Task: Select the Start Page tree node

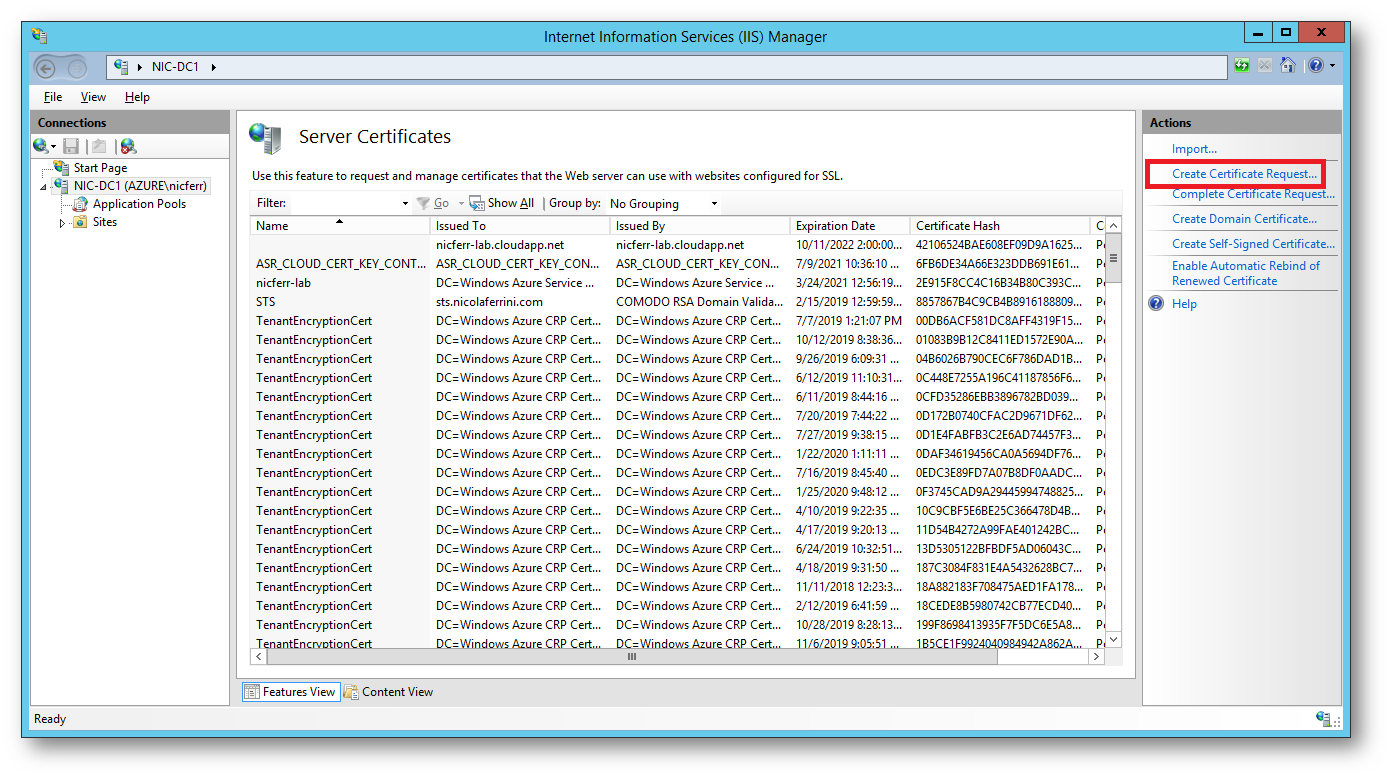Action: 100,168
